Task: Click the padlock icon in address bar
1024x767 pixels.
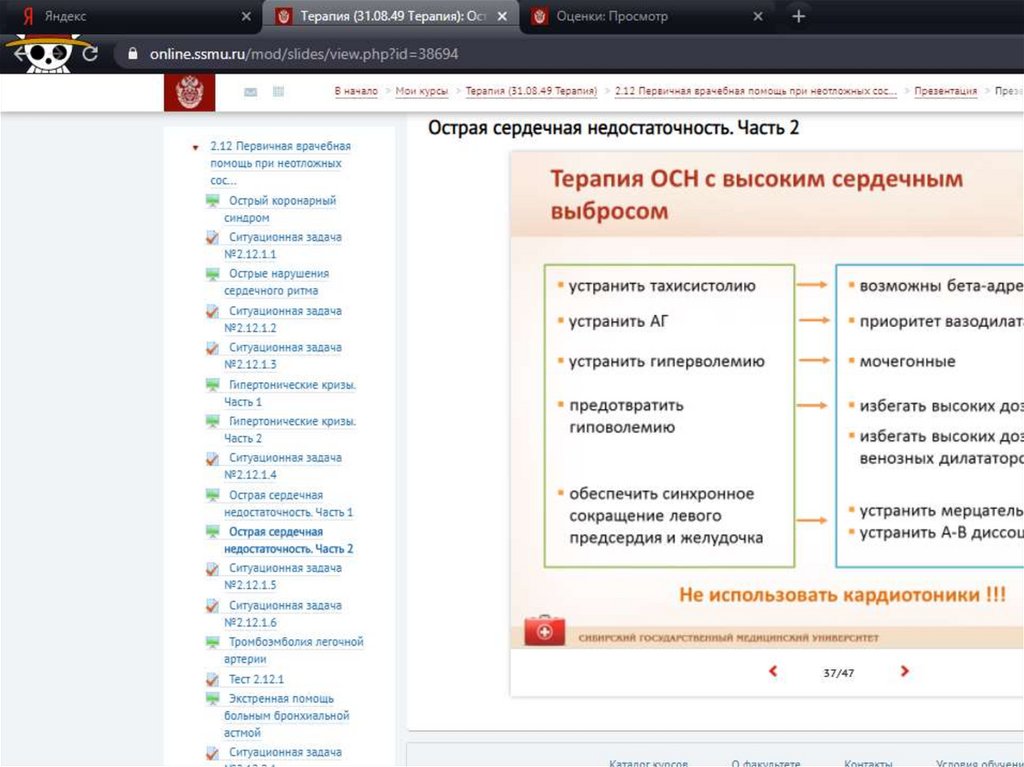Action: pos(130,54)
